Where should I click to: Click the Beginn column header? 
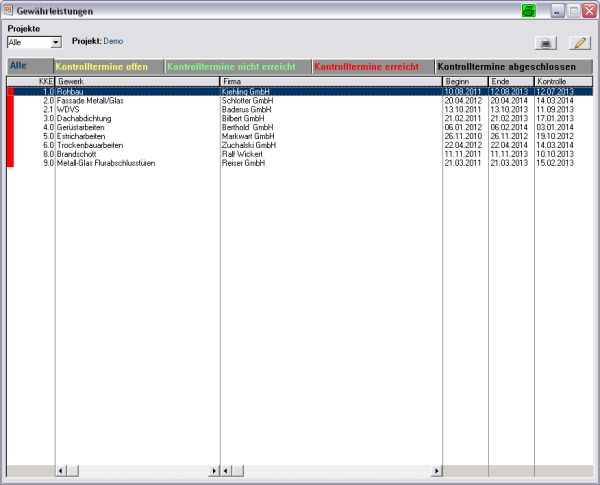click(x=464, y=80)
